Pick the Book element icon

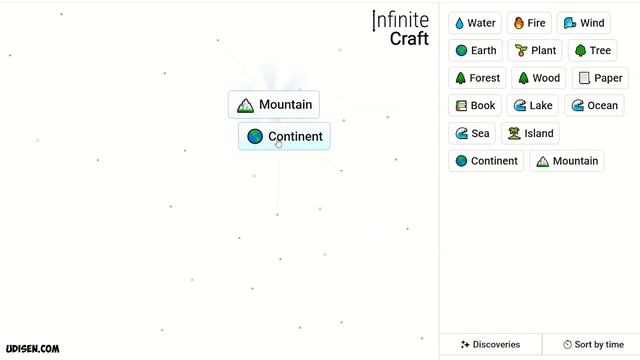[x=461, y=106]
